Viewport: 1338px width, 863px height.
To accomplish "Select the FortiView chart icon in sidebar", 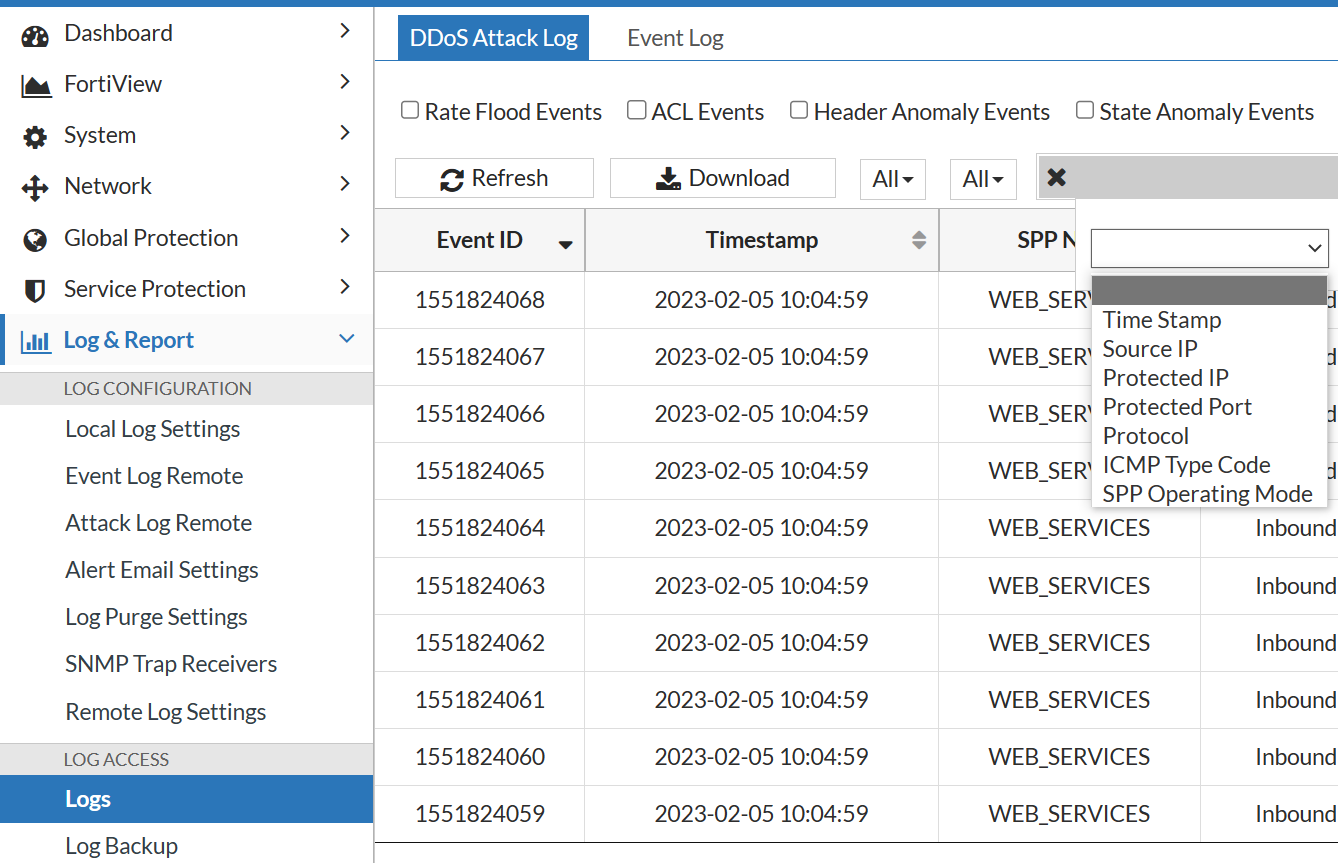I will click(x=35, y=83).
